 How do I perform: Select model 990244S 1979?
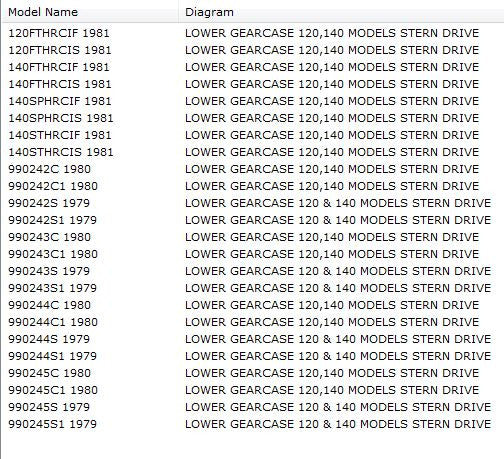pos(49,339)
